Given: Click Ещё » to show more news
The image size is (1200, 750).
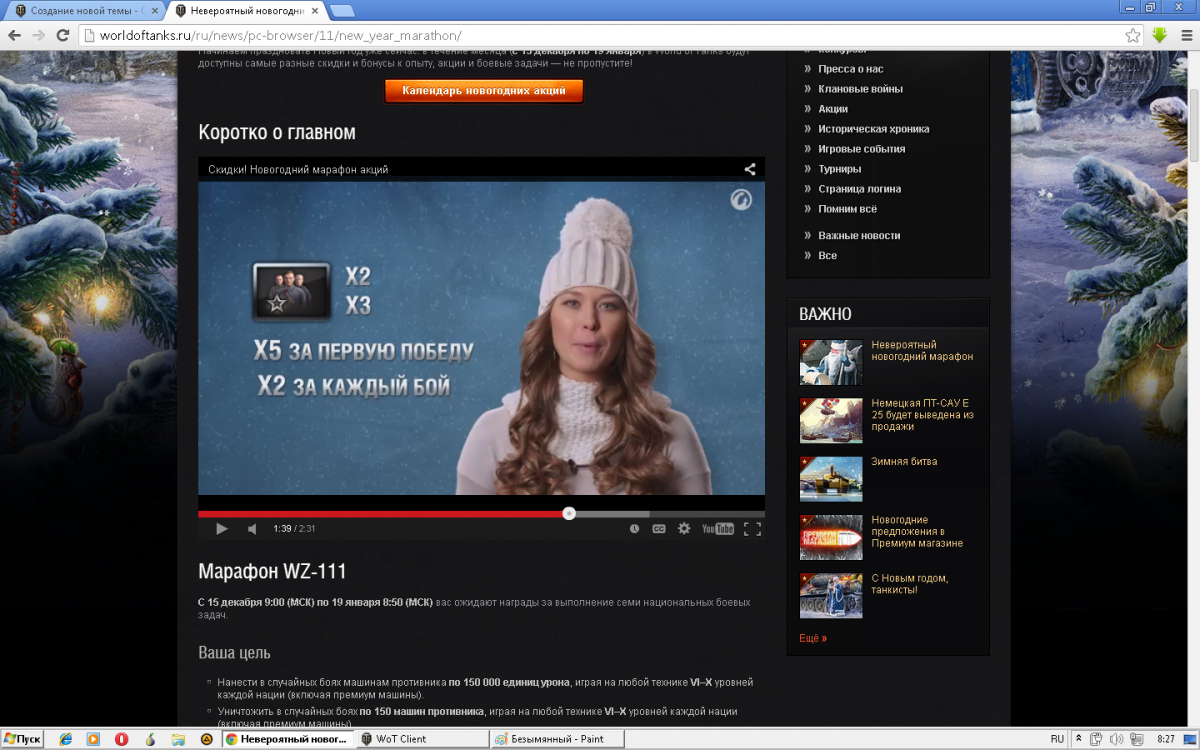Looking at the screenshot, I should coord(813,638).
